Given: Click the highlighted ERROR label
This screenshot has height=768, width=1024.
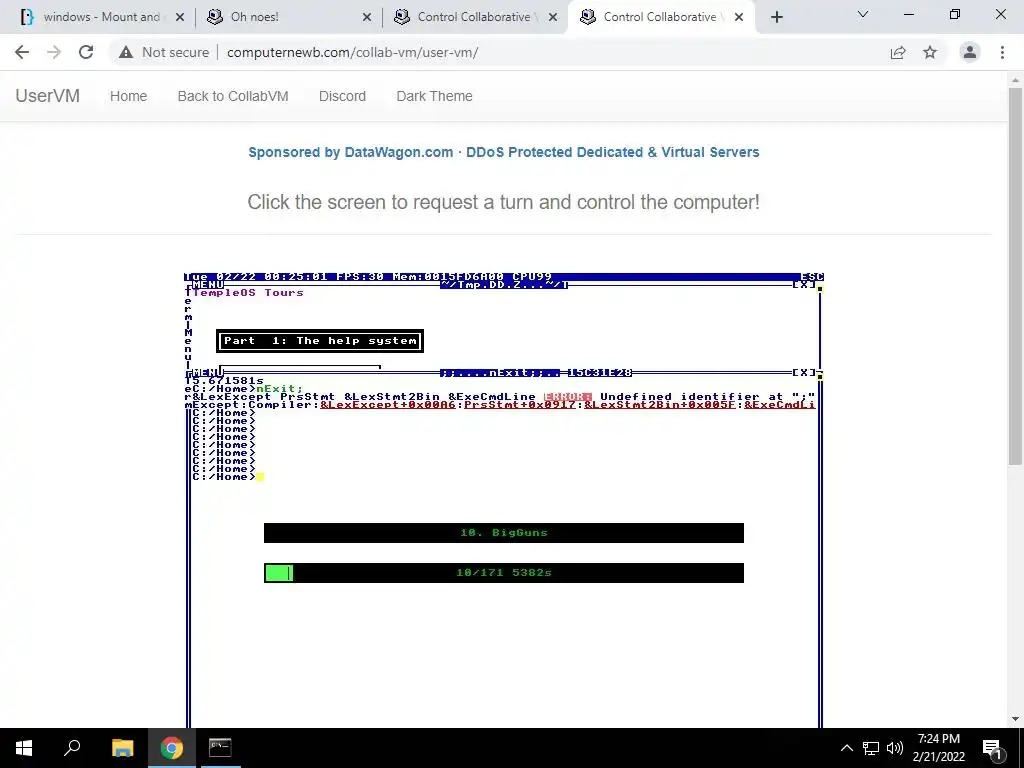Looking at the screenshot, I should pyautogui.click(x=568, y=396).
